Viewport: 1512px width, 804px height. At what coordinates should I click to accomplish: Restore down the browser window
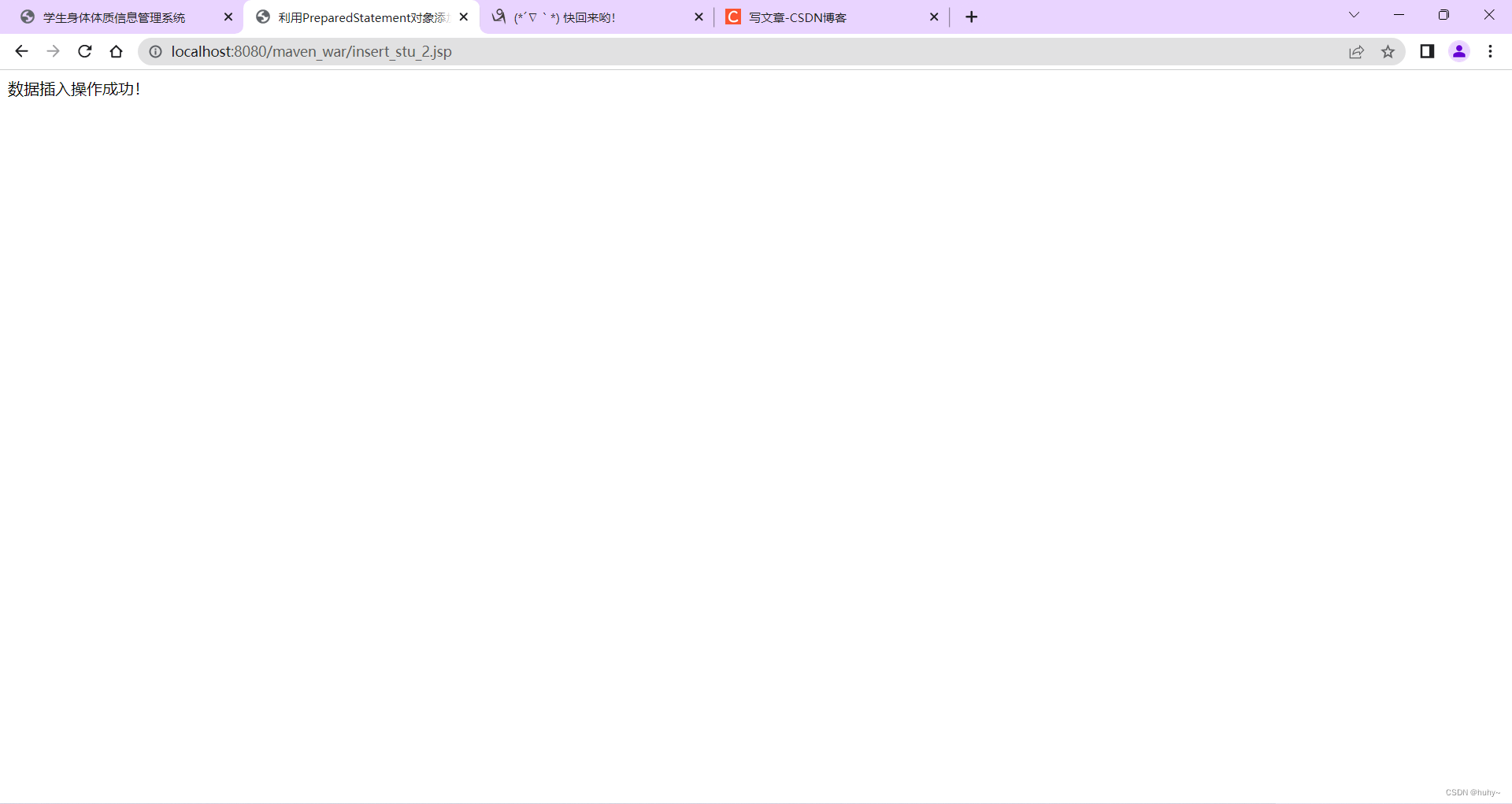coord(1443,15)
